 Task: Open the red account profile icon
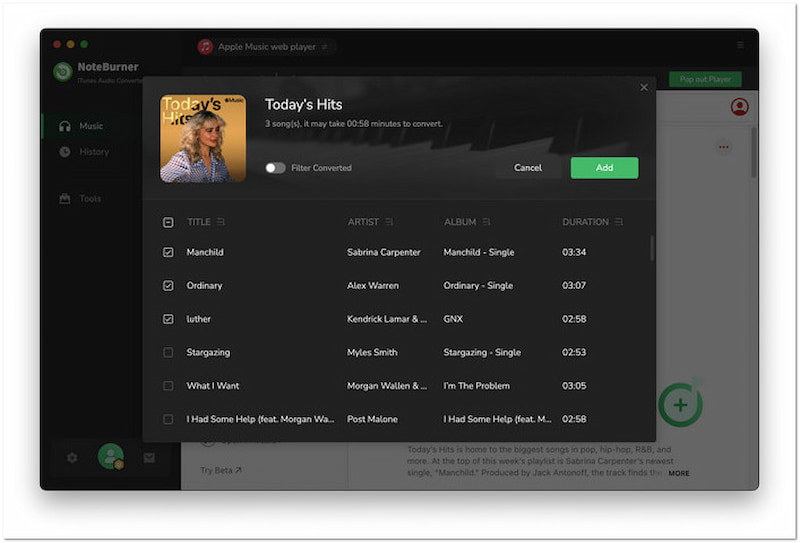pyautogui.click(x=739, y=107)
